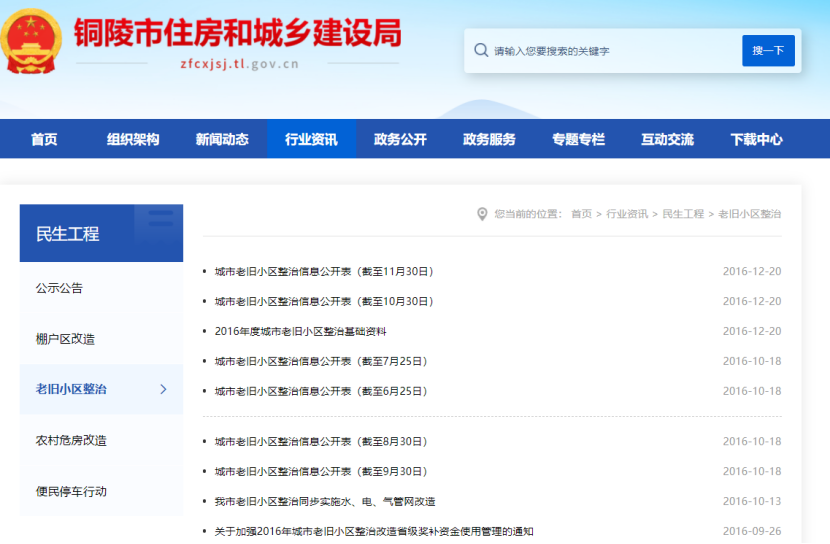Select the 新闻动态 menu item

(222, 139)
